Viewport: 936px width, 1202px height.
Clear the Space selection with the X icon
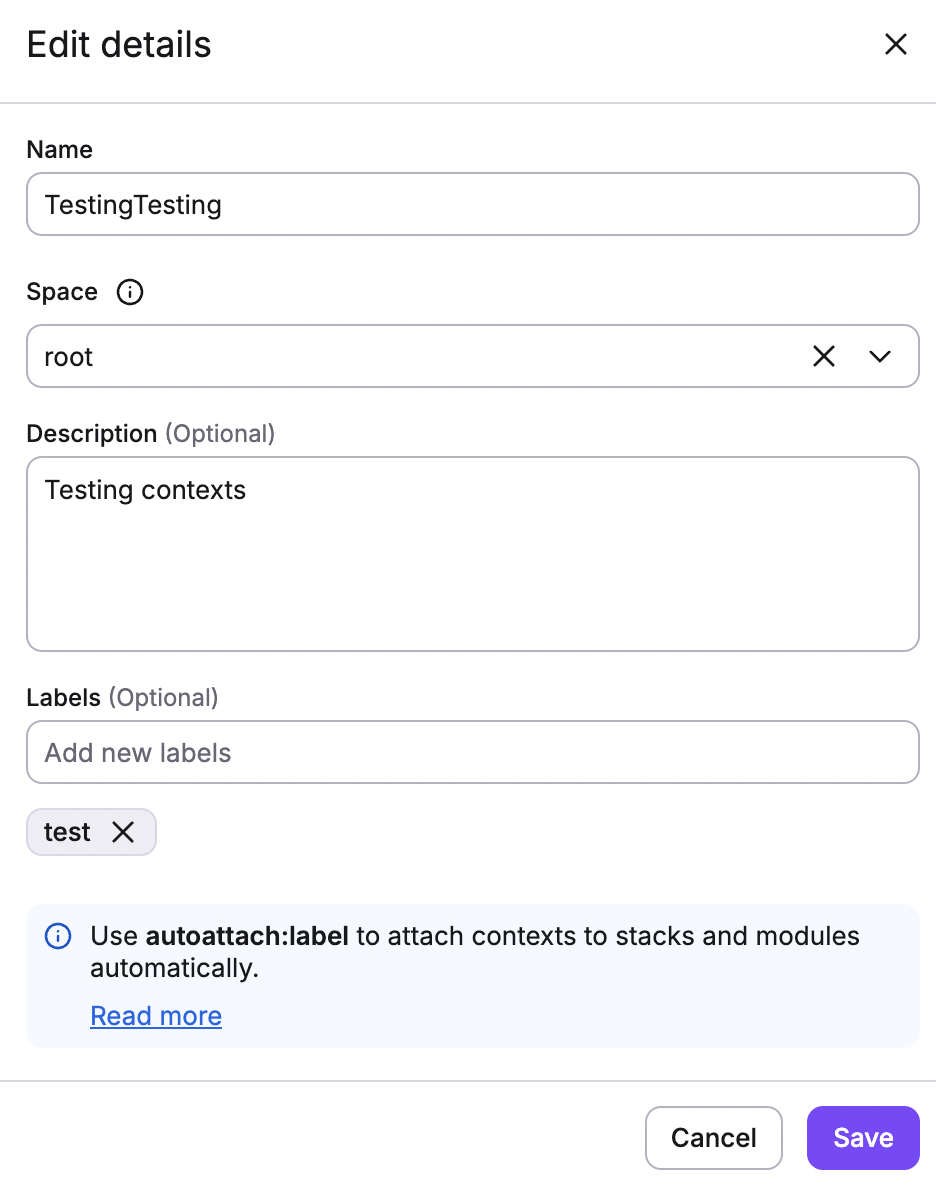pyautogui.click(x=823, y=356)
